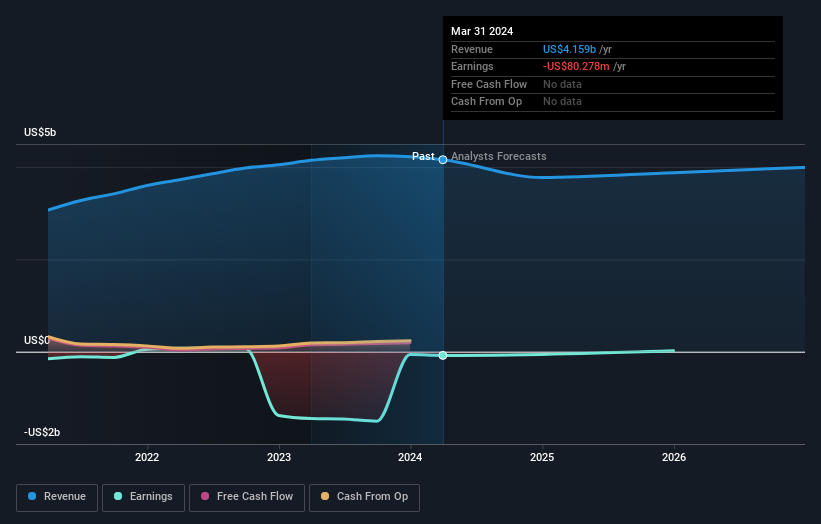821x524 pixels.
Task: Click the 2026 x-axis label
Action: pyautogui.click(x=674, y=458)
